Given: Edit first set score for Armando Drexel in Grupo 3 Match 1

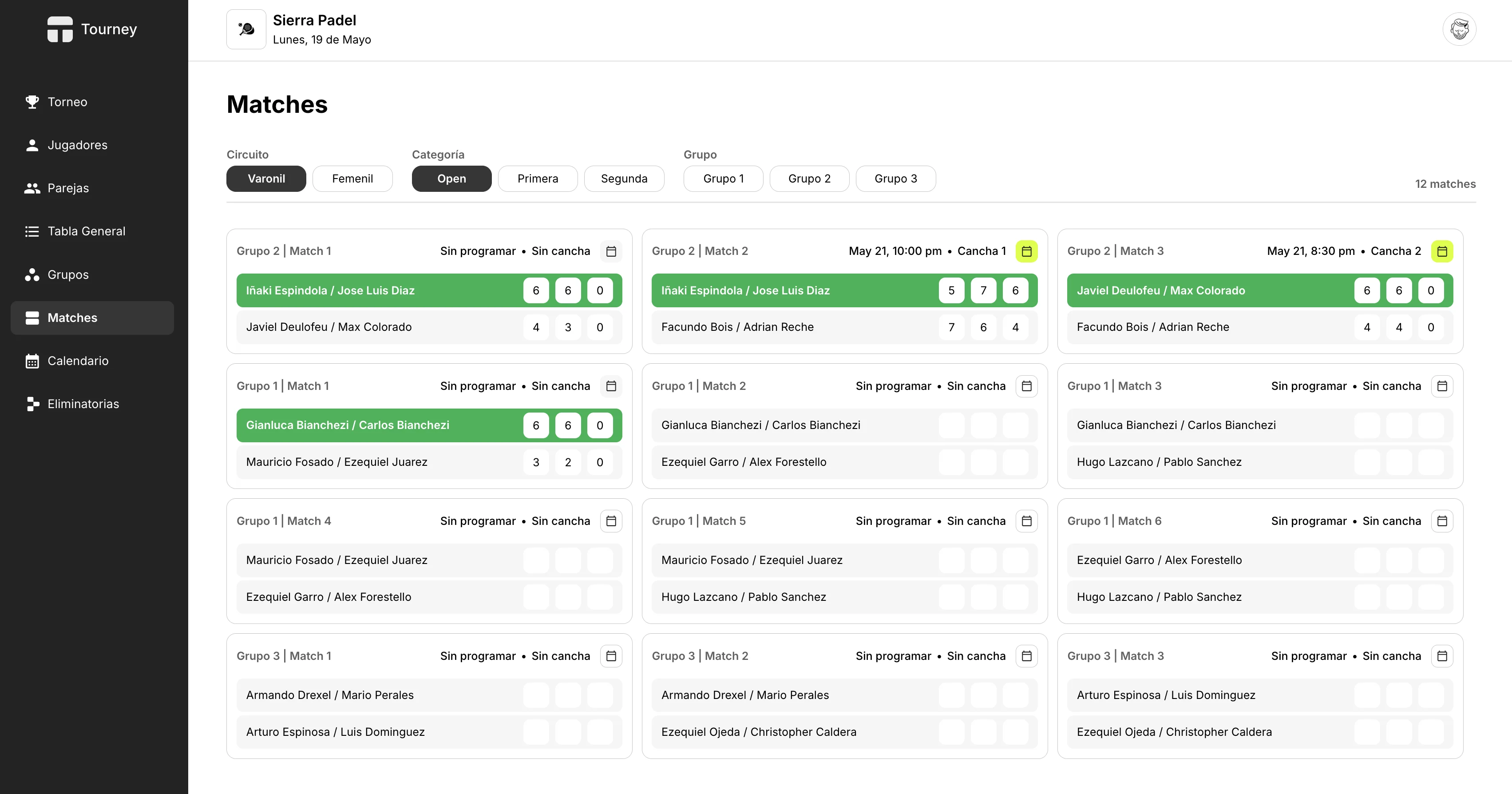Looking at the screenshot, I should (536, 695).
